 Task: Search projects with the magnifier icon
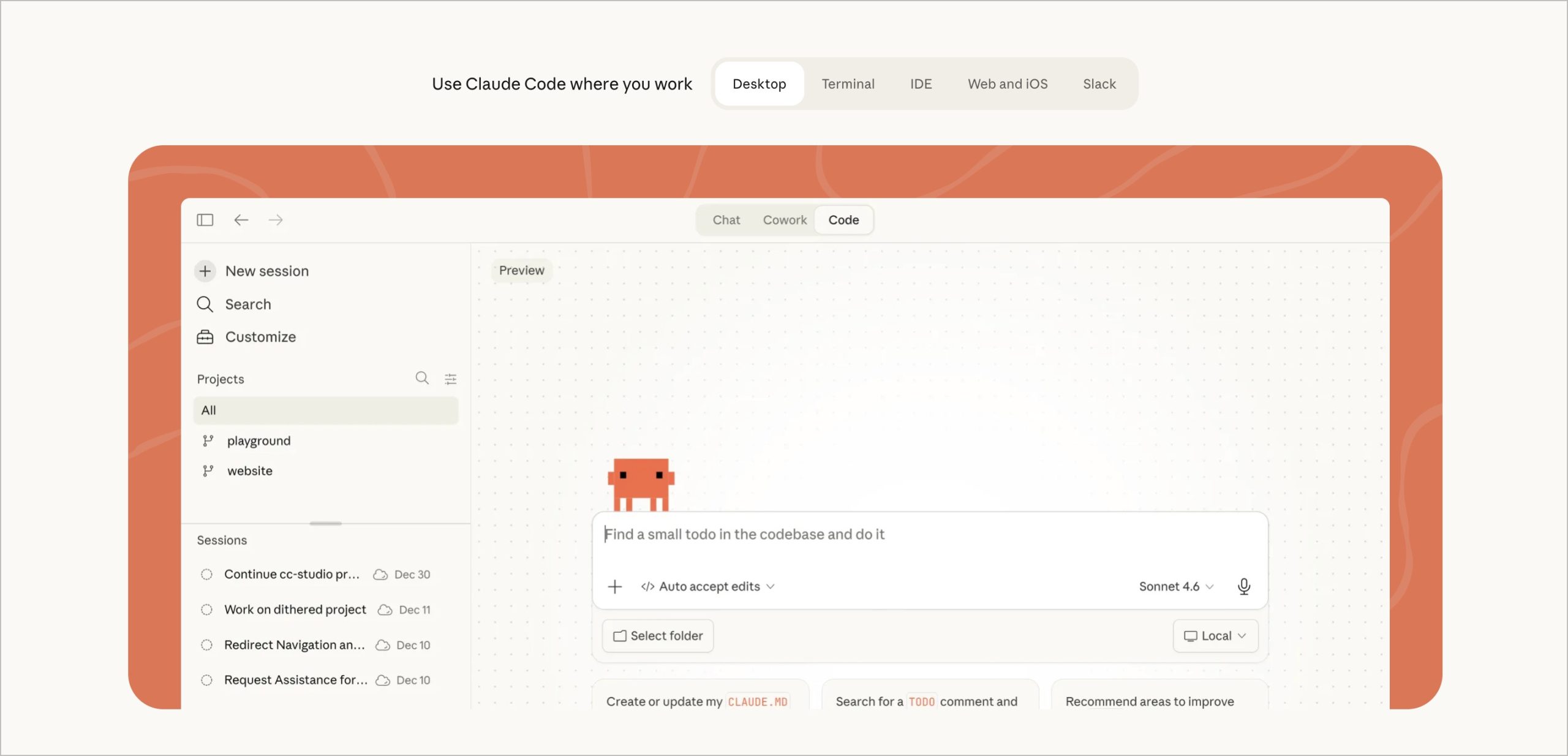pos(422,378)
